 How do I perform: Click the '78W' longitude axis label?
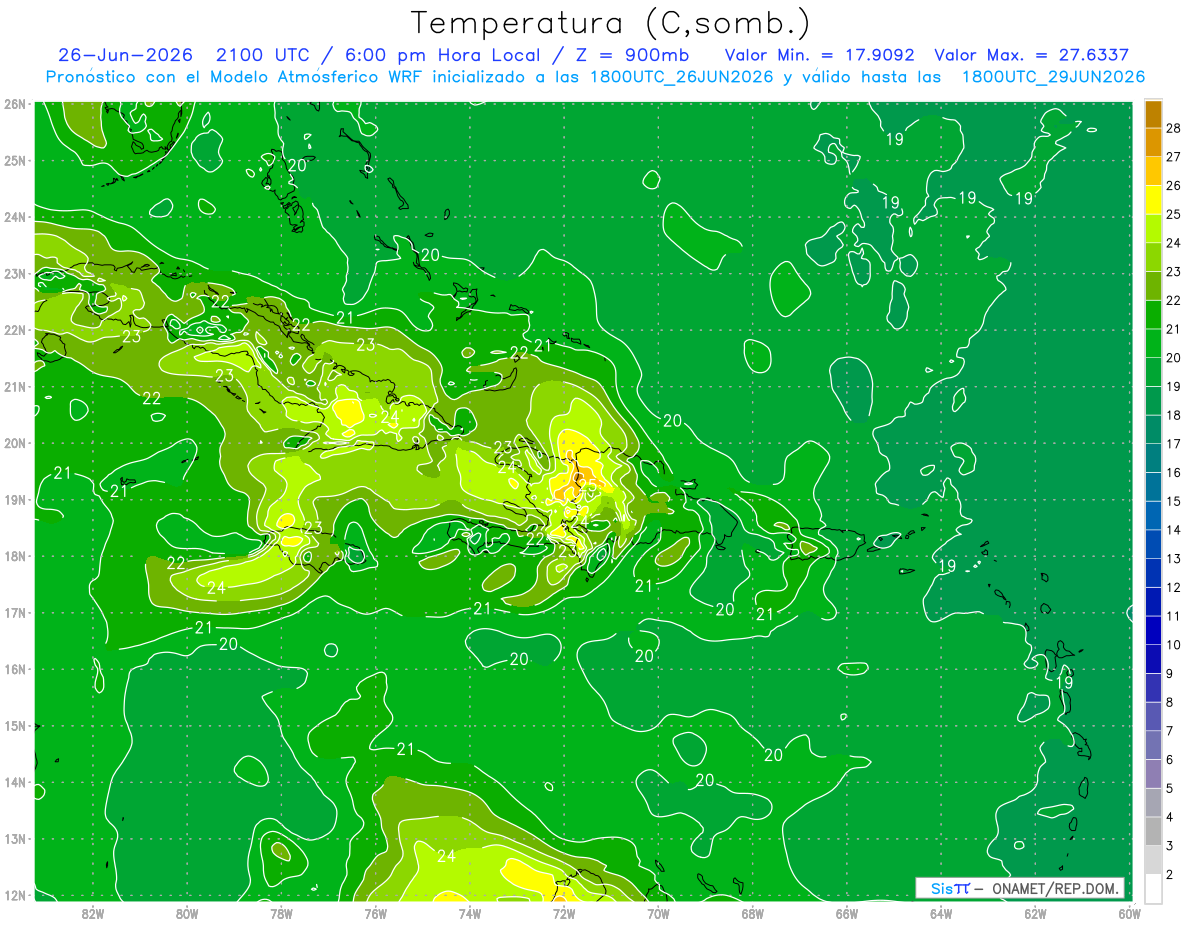(281, 913)
